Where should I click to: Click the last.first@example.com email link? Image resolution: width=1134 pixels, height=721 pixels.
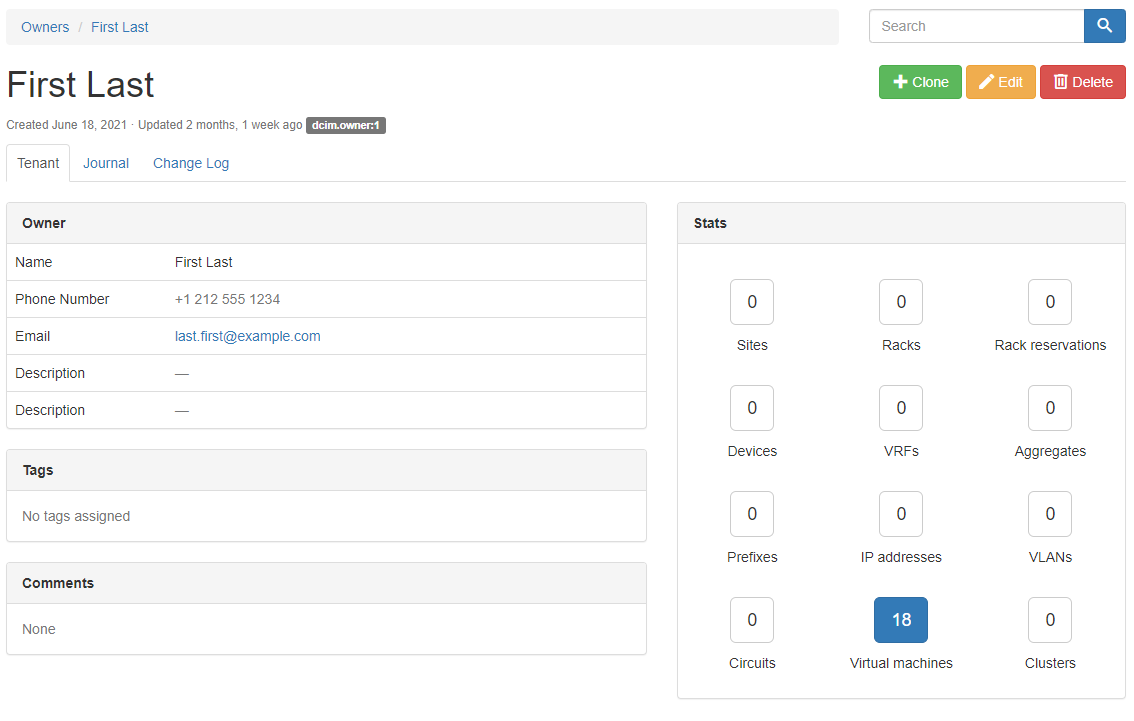click(247, 336)
